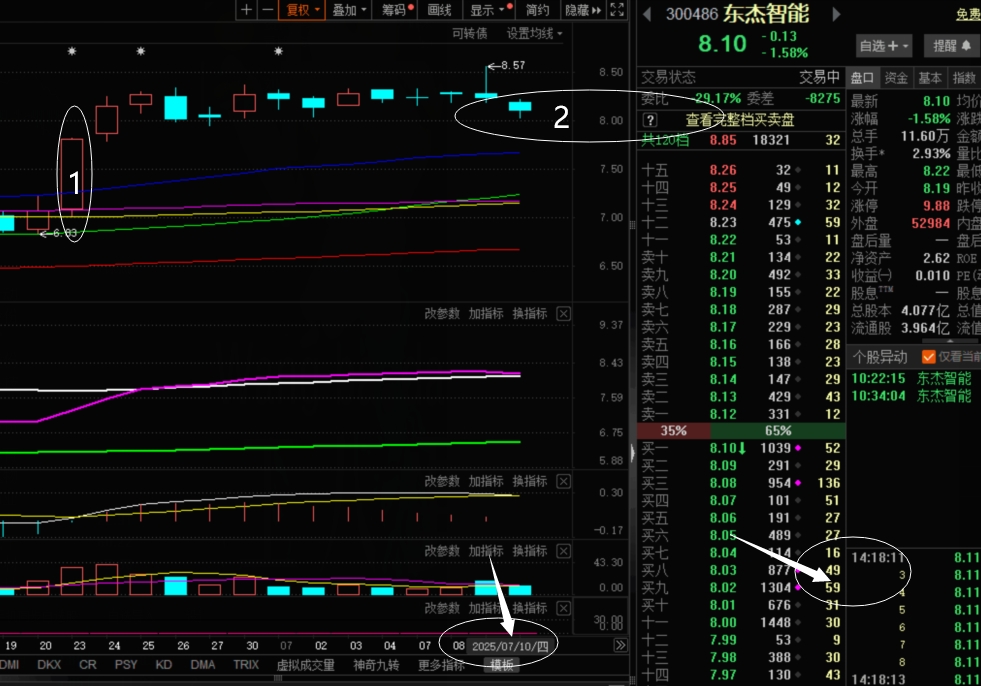This screenshot has height=686, width=981.
Task: Open 更多指标 more indicators
Action: click(x=442, y=665)
